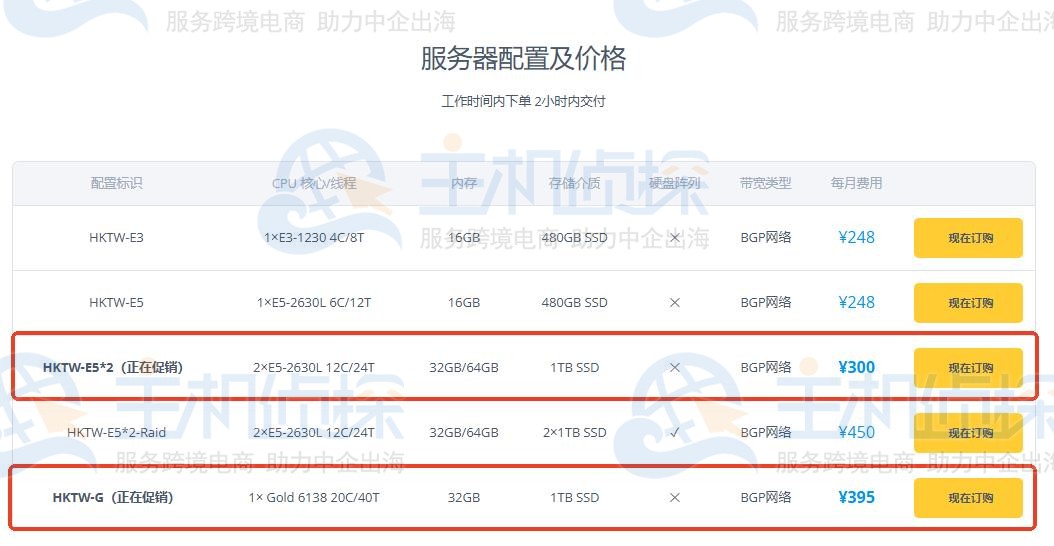Order the HKTW-E5 server plan
This screenshot has width=1054, height=546.
coord(967,303)
